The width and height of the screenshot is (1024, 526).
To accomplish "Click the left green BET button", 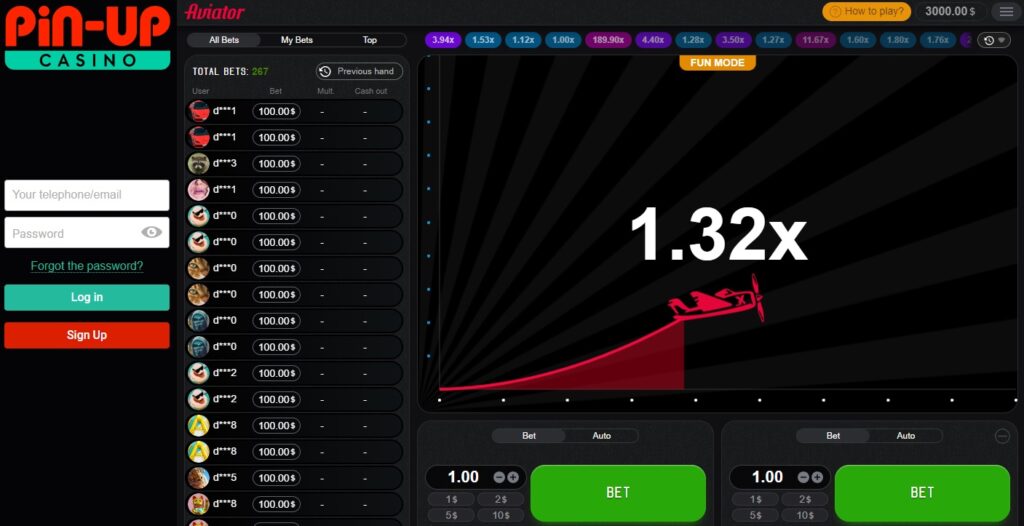I will click(618, 493).
